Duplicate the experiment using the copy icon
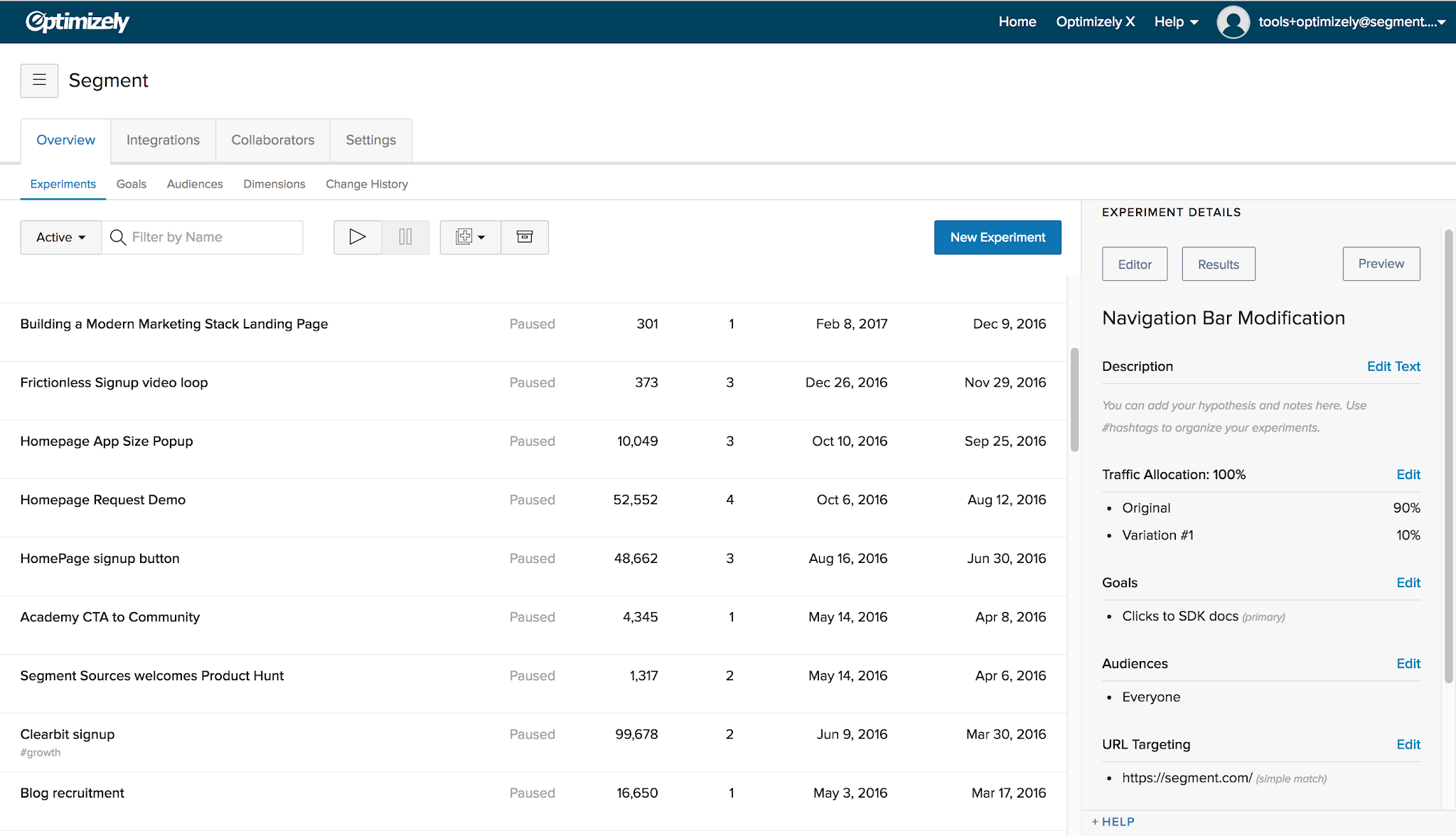This screenshot has height=836, width=1456. point(464,237)
